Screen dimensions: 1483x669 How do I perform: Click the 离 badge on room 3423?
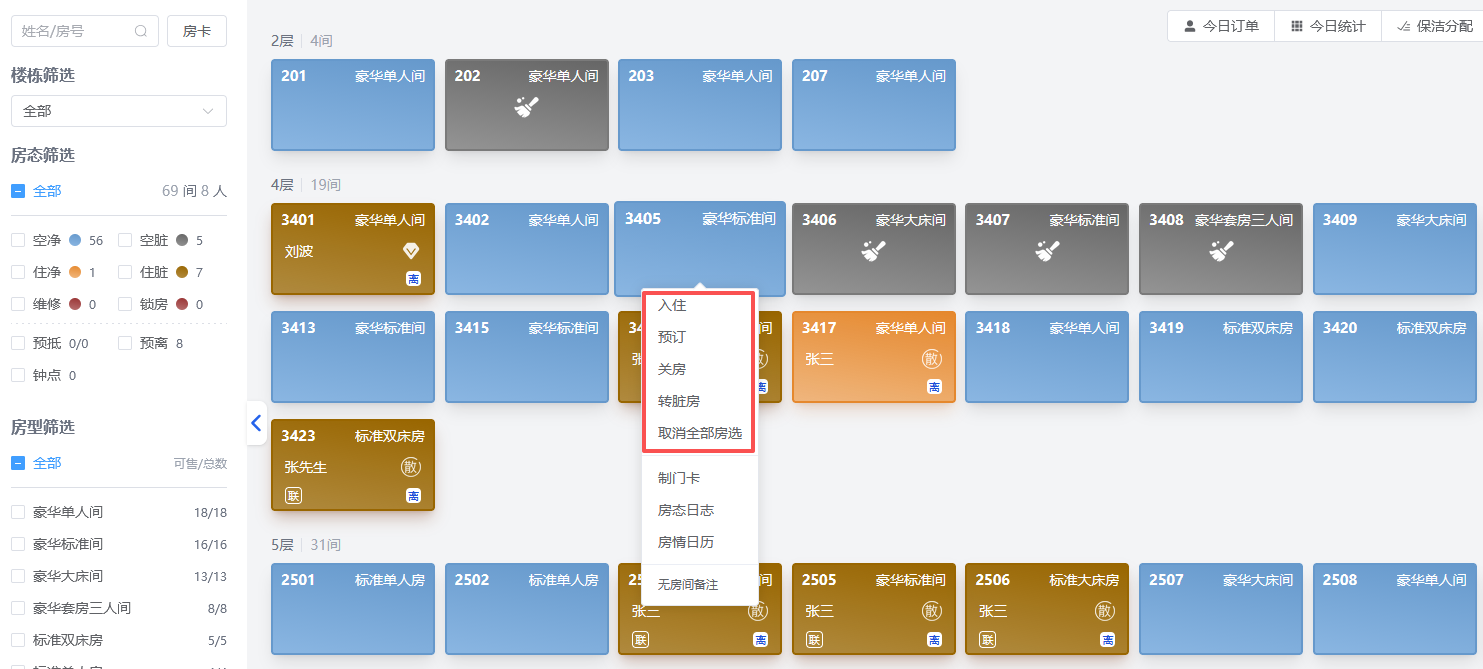click(413, 495)
